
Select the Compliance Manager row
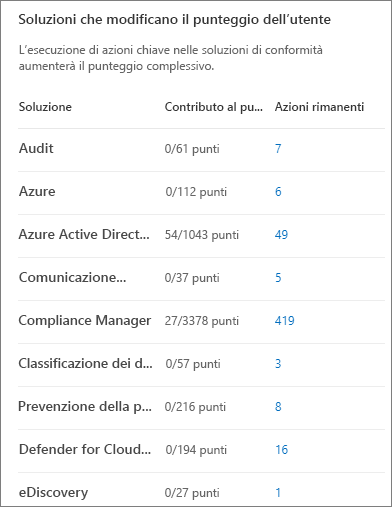[201, 322]
